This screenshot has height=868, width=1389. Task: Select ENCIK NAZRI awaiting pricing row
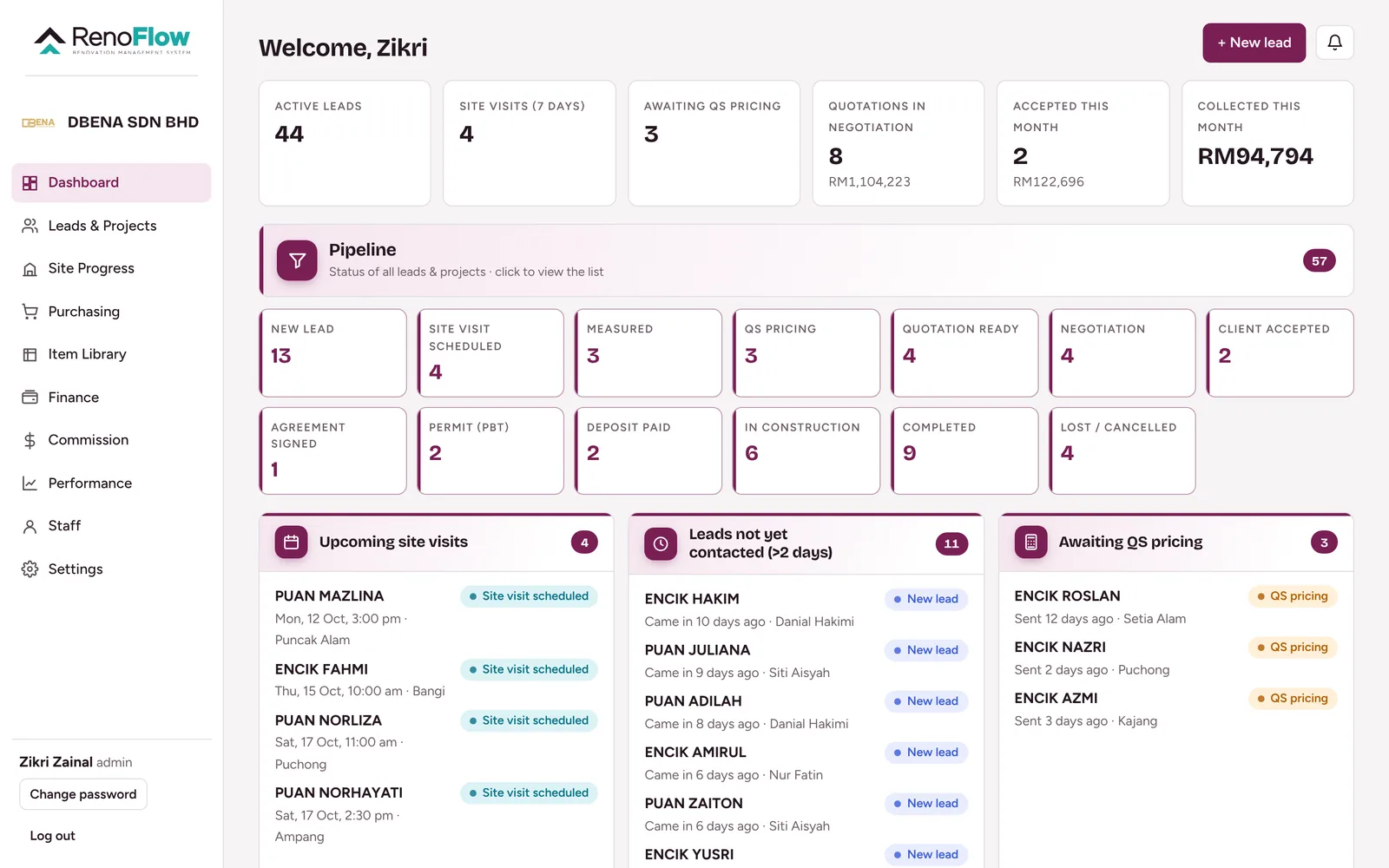point(1175,659)
